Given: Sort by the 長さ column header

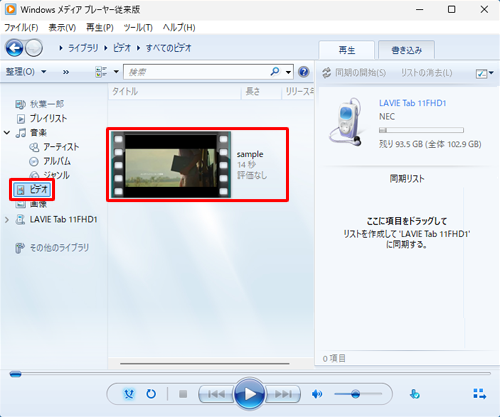Looking at the screenshot, I should [261, 92].
